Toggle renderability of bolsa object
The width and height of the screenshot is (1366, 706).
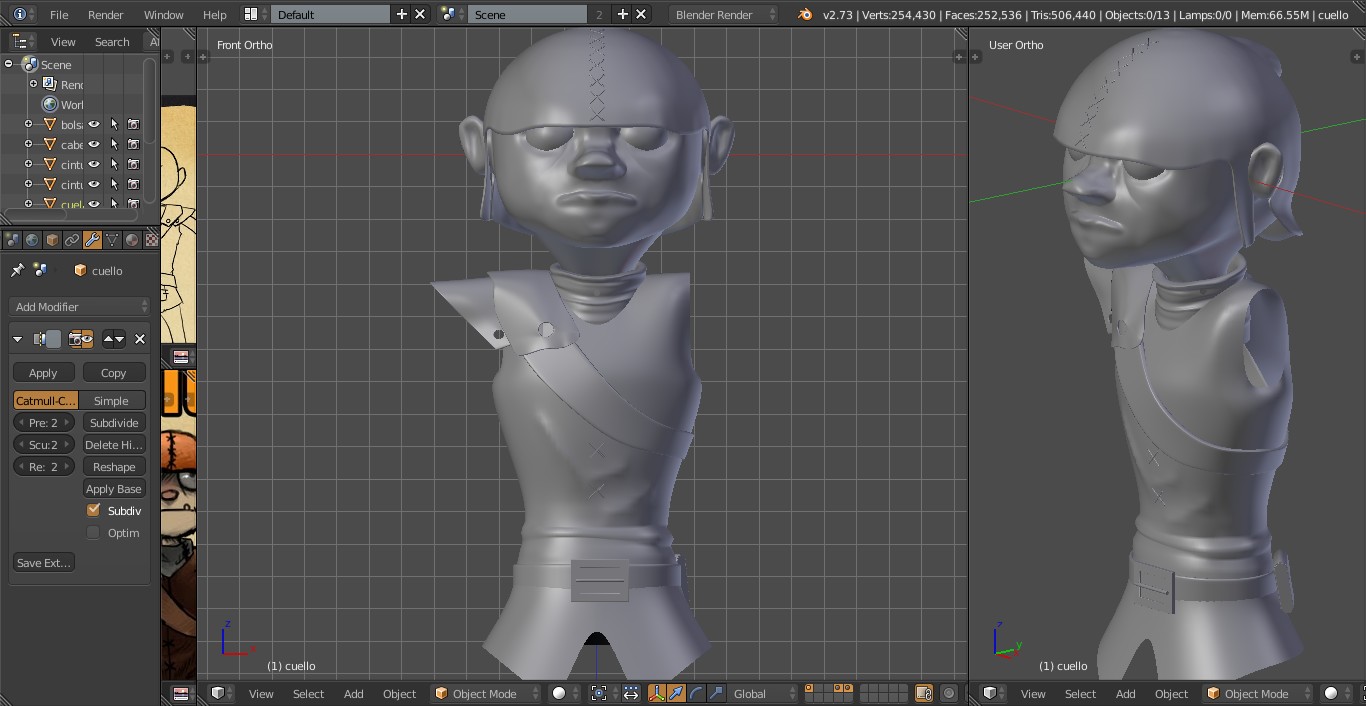click(133, 124)
